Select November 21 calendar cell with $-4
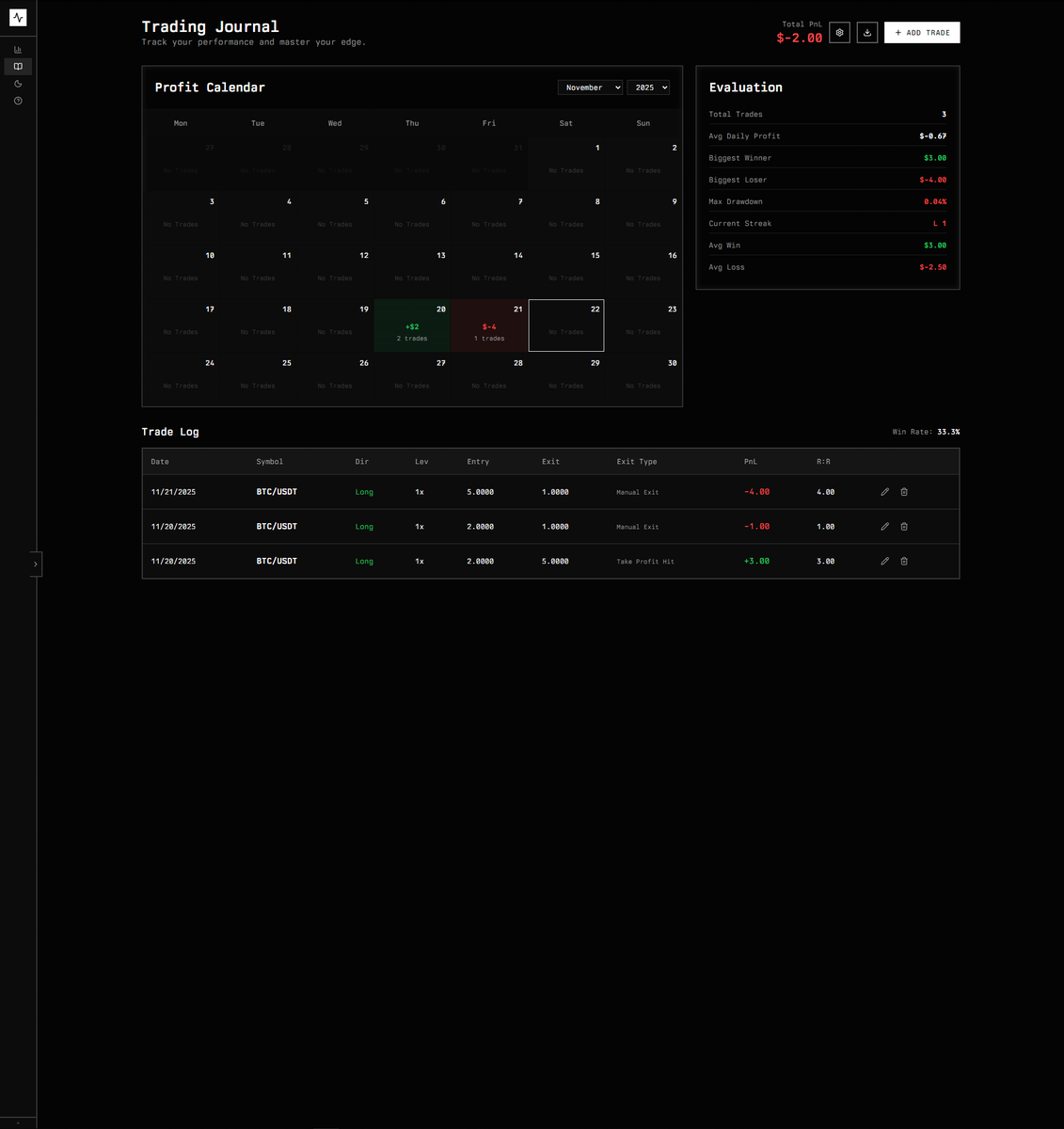Screen dimensions: 1064x1129 click(489, 326)
